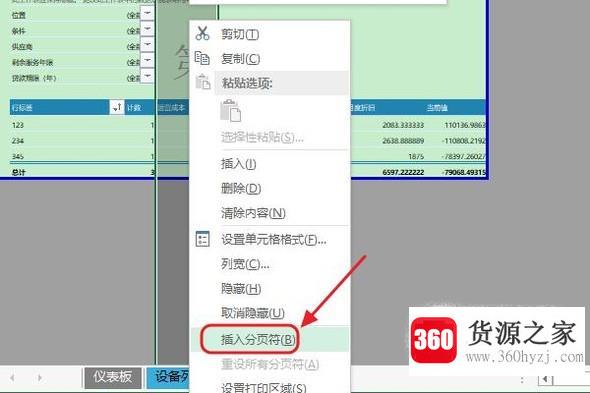Viewport: 590px width, 393px height.
Task: Click the Copy pages icon
Action: click(202, 58)
